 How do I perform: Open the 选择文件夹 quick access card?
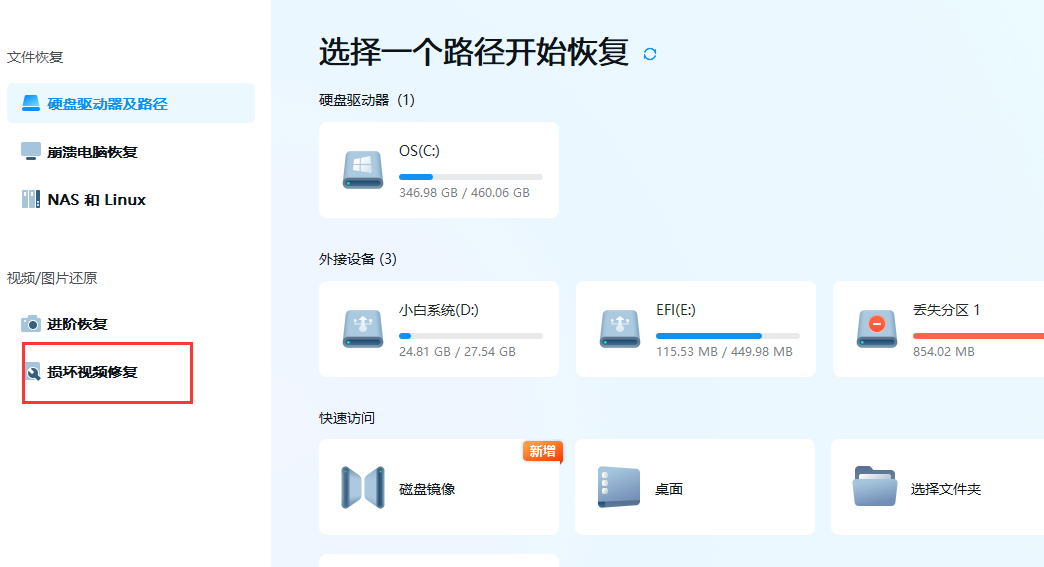[x=937, y=487]
